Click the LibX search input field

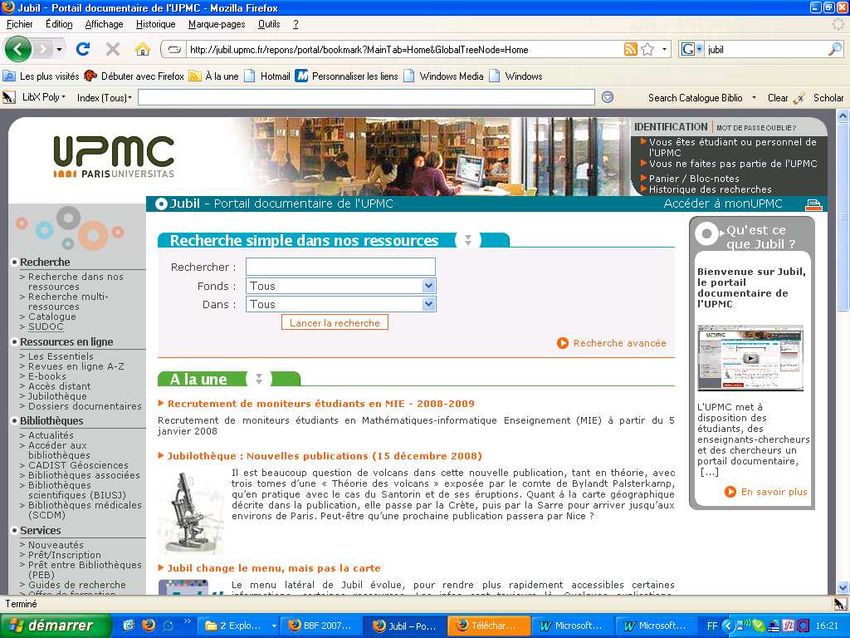coord(366,98)
